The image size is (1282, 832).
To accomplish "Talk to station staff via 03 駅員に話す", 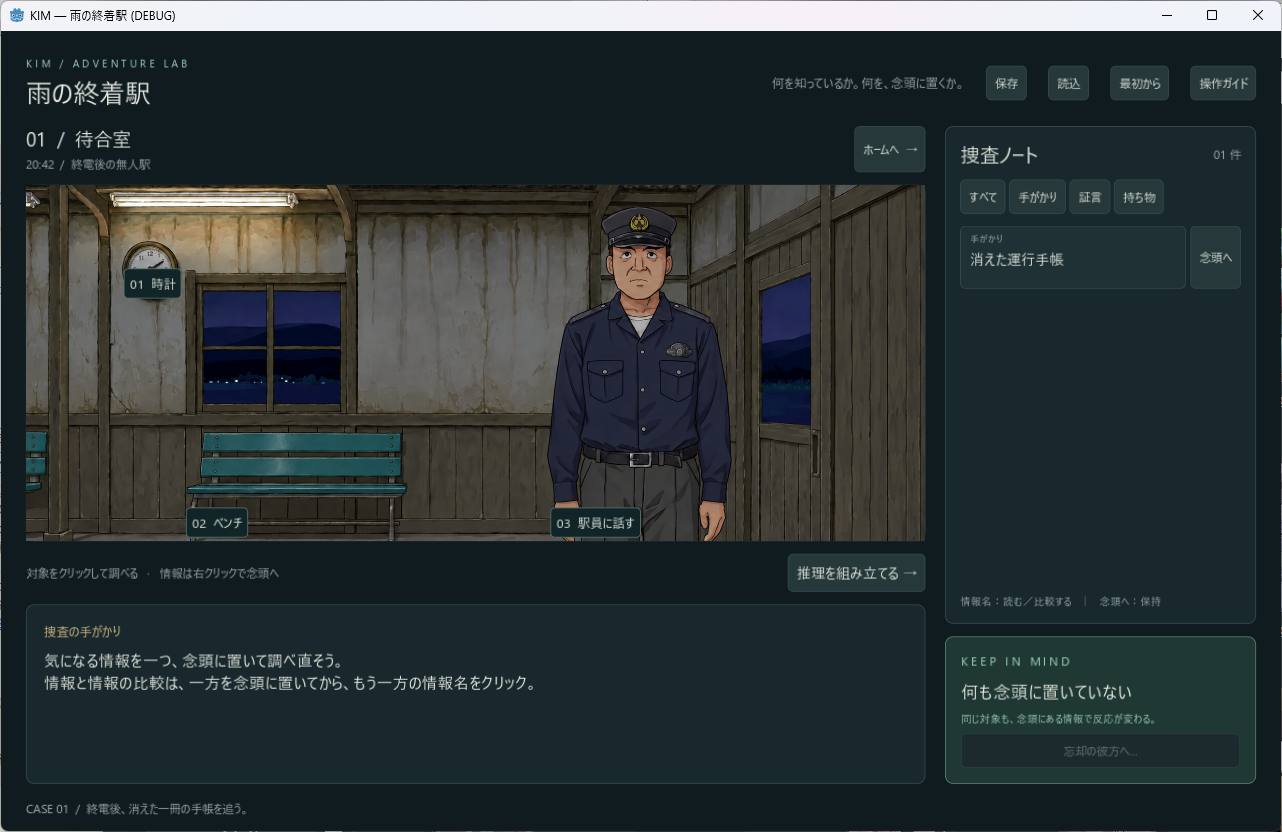I will click(x=596, y=523).
